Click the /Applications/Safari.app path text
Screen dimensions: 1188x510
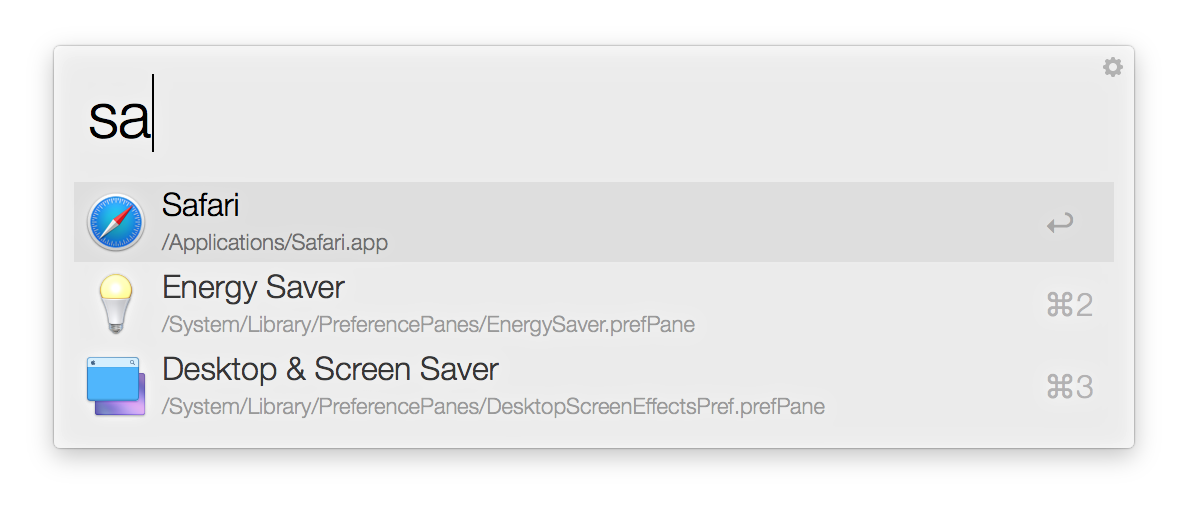pos(275,242)
